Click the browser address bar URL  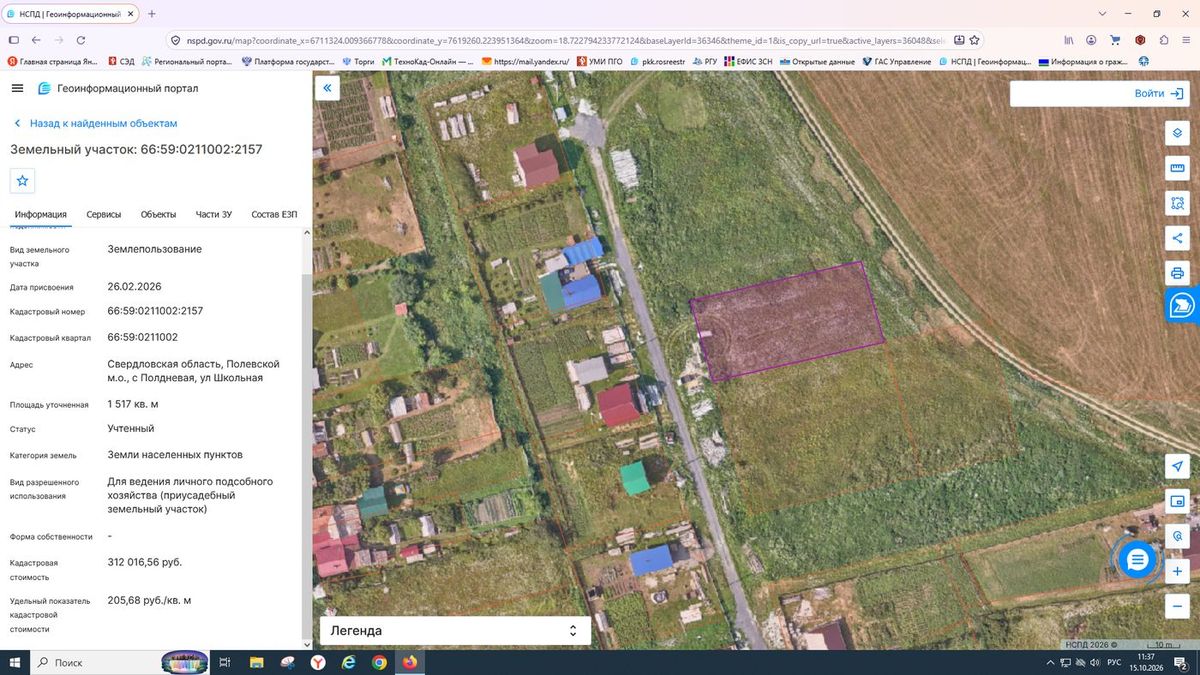coord(565,40)
